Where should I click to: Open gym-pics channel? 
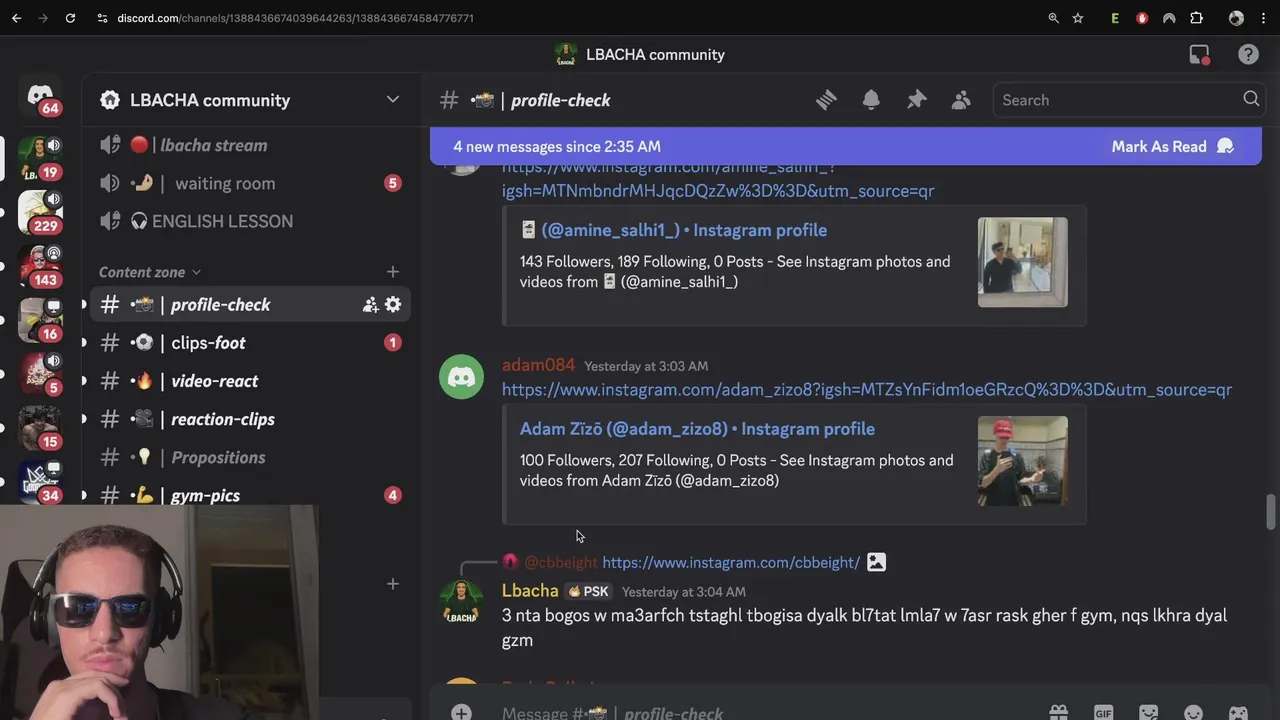click(250, 495)
